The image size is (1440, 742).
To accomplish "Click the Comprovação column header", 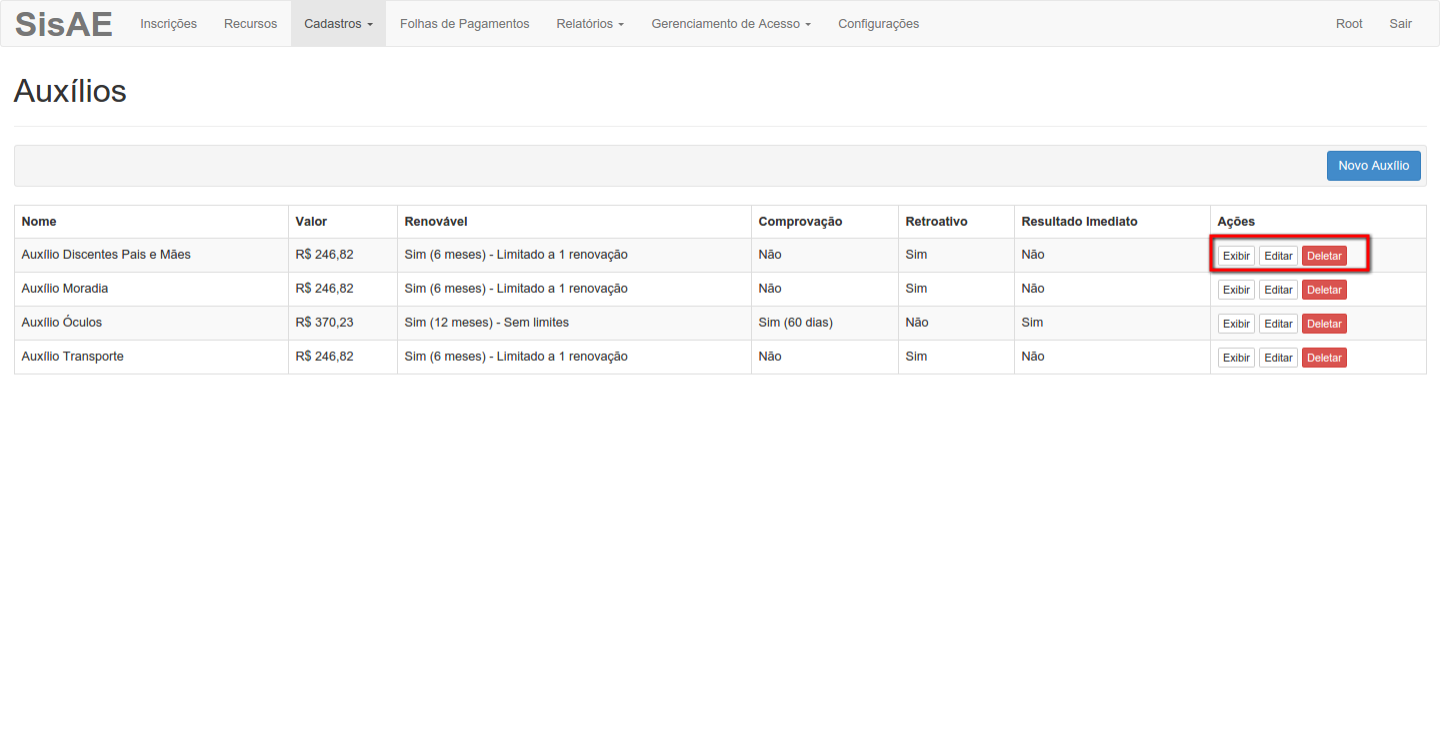I will point(825,222).
